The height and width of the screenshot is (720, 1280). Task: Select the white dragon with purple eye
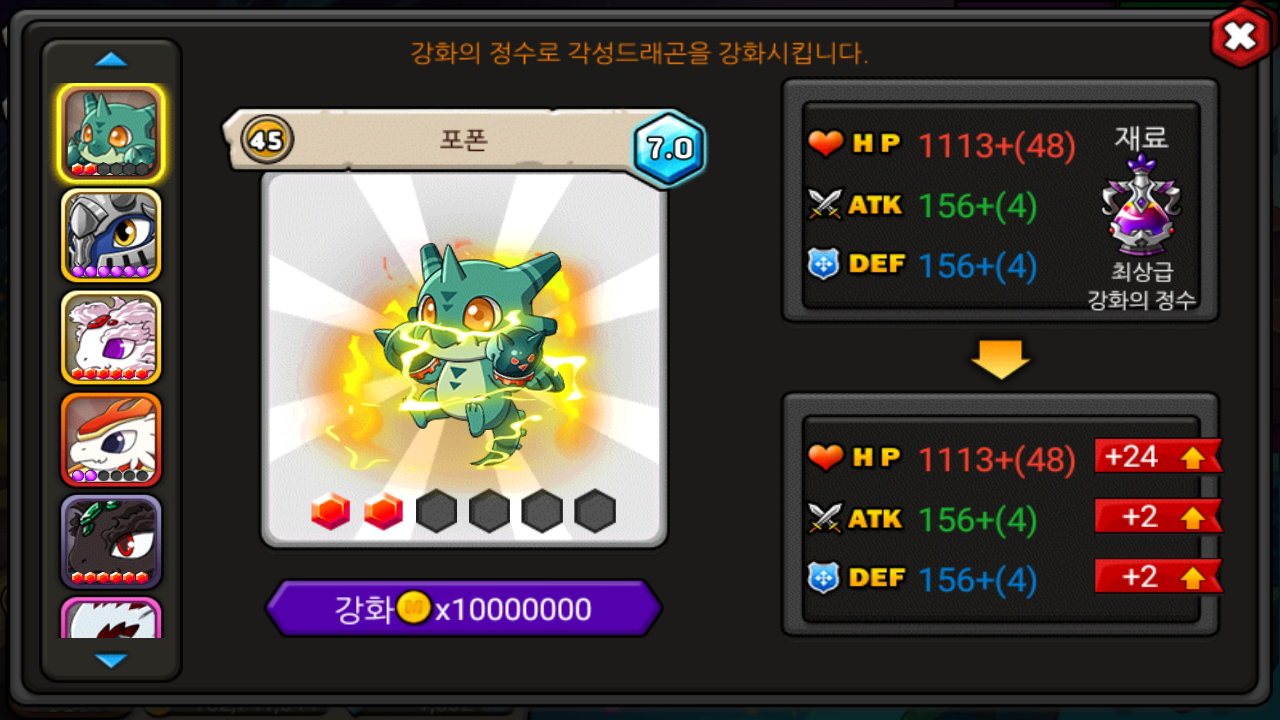pyautogui.click(x=111, y=337)
